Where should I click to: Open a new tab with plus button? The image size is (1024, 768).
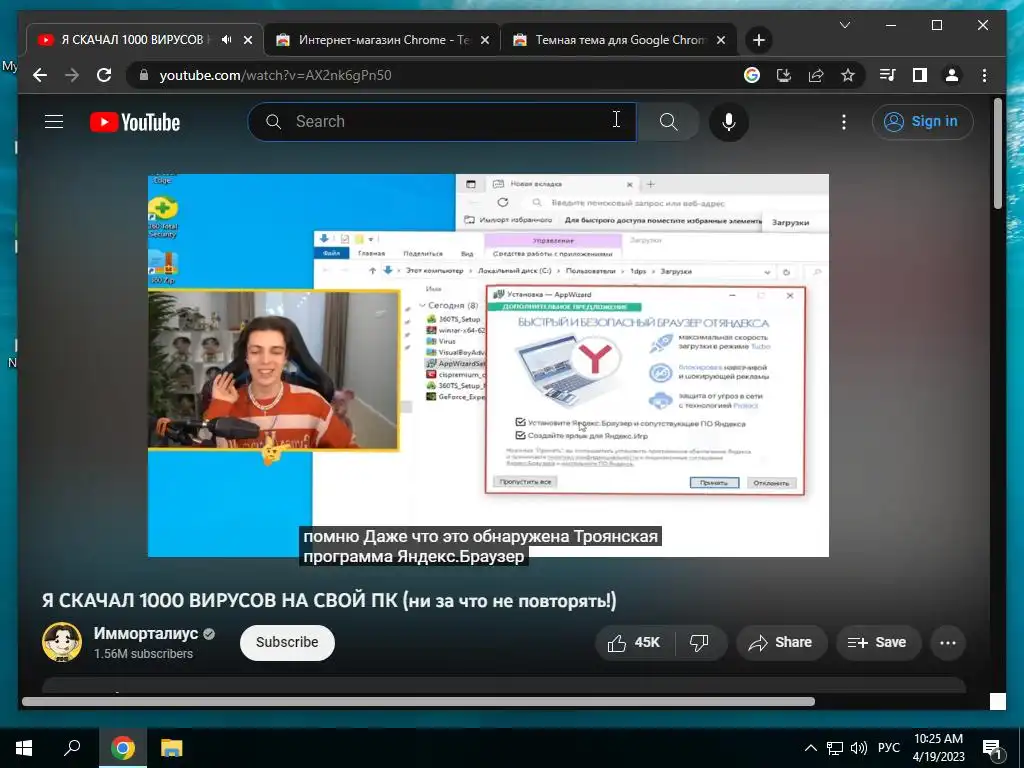758,40
